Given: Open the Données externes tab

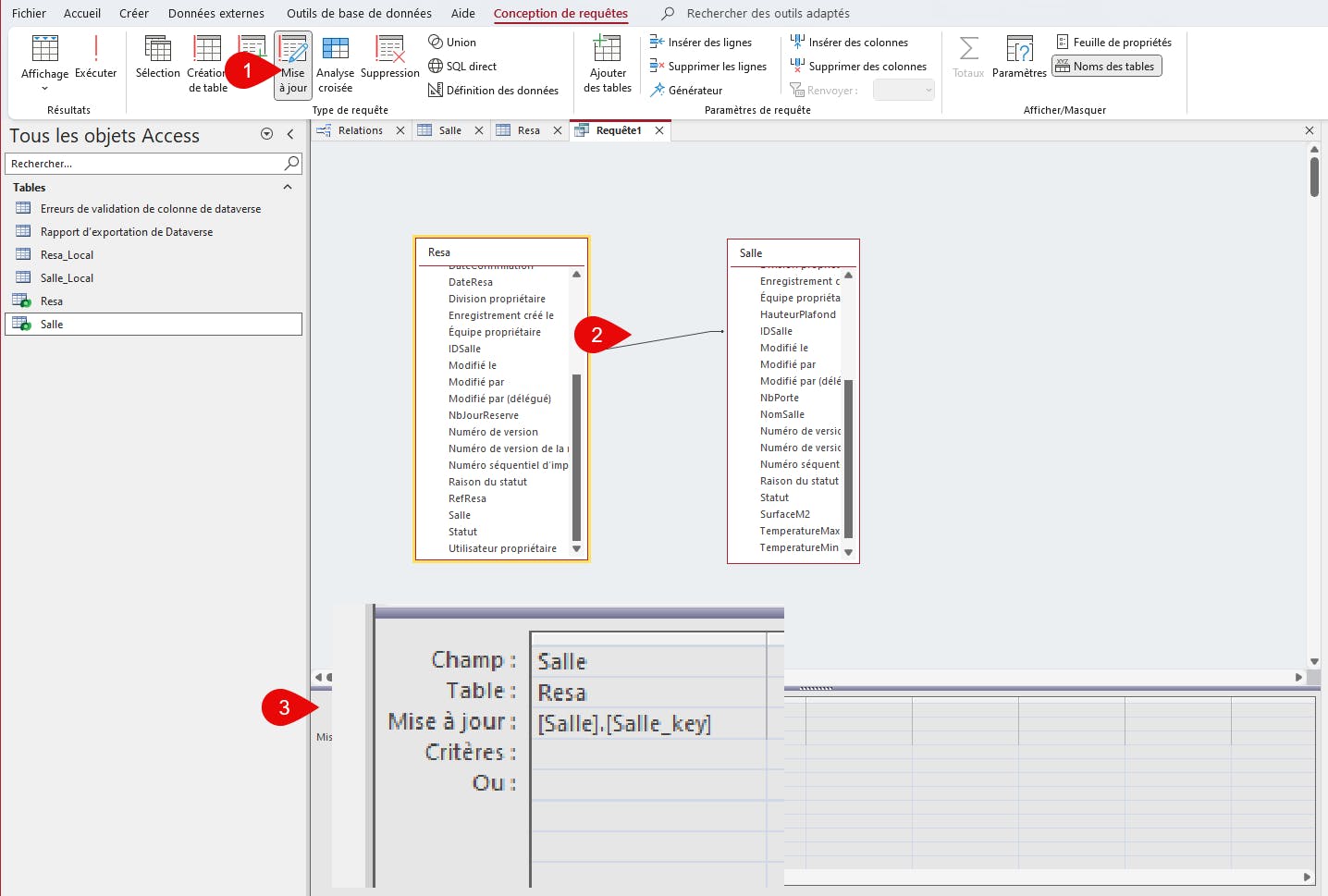Looking at the screenshot, I should click(216, 13).
